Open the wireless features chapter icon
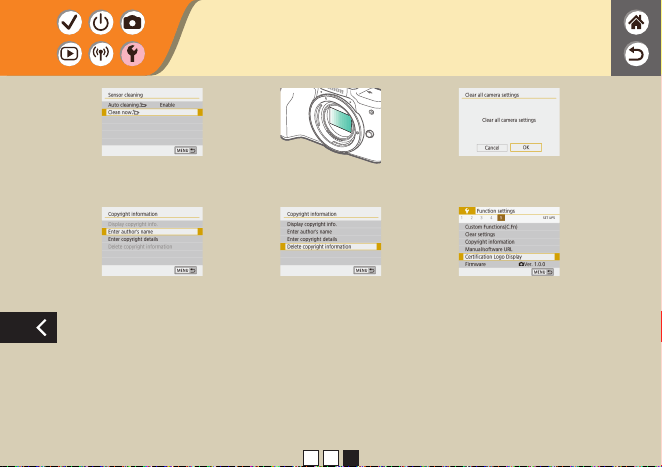The image size is (662, 467). 101,54
